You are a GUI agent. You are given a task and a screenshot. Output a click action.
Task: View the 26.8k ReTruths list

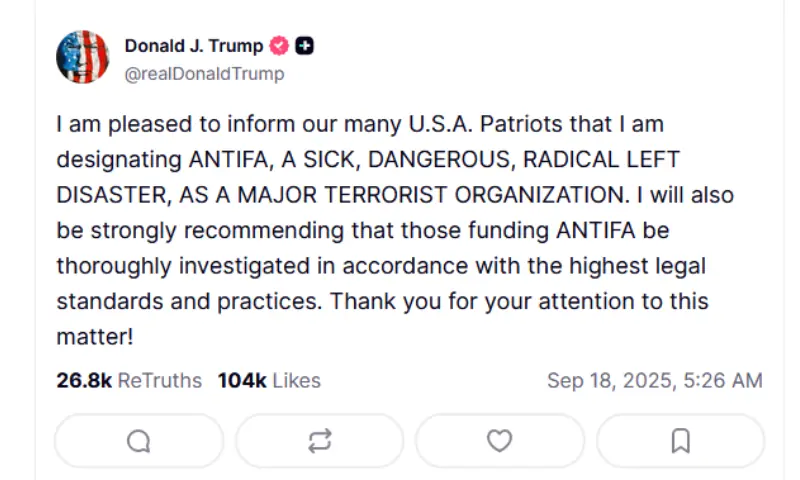click(x=129, y=381)
